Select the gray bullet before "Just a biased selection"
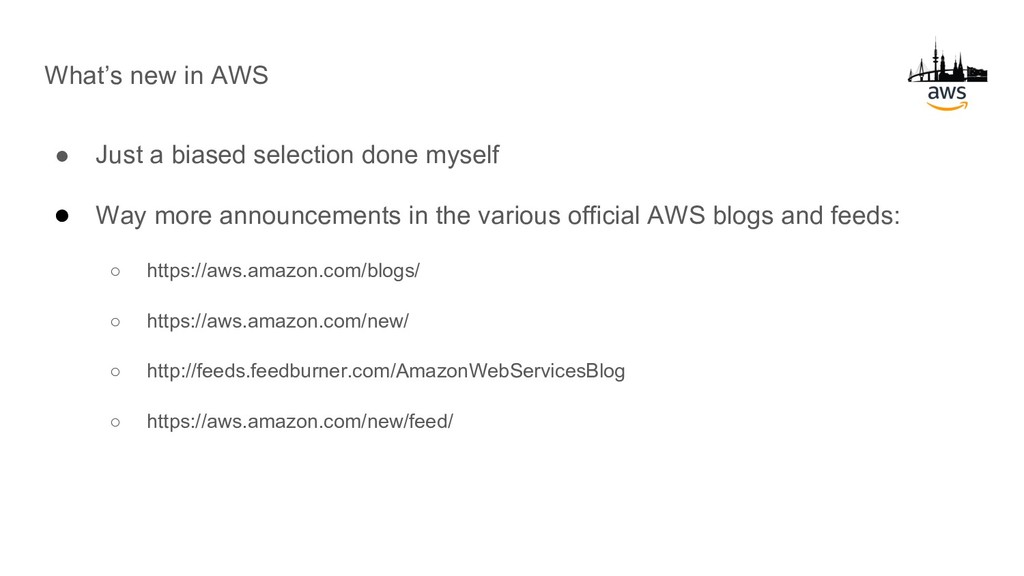 pyautogui.click(x=62, y=156)
